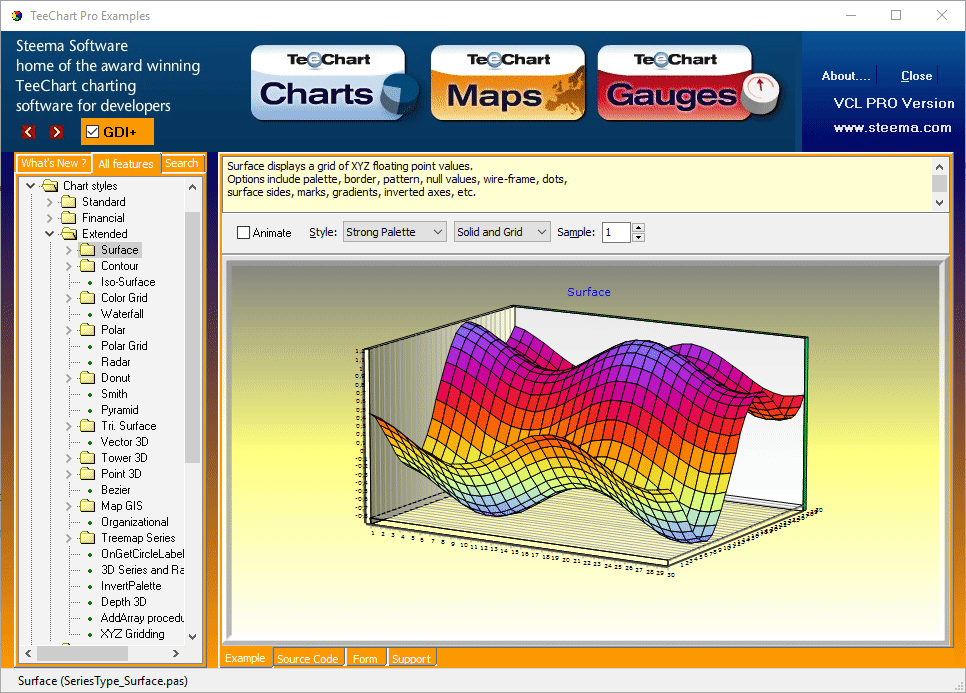Switch to the All features tab
This screenshot has width=966, height=693.
pyautogui.click(x=126, y=164)
